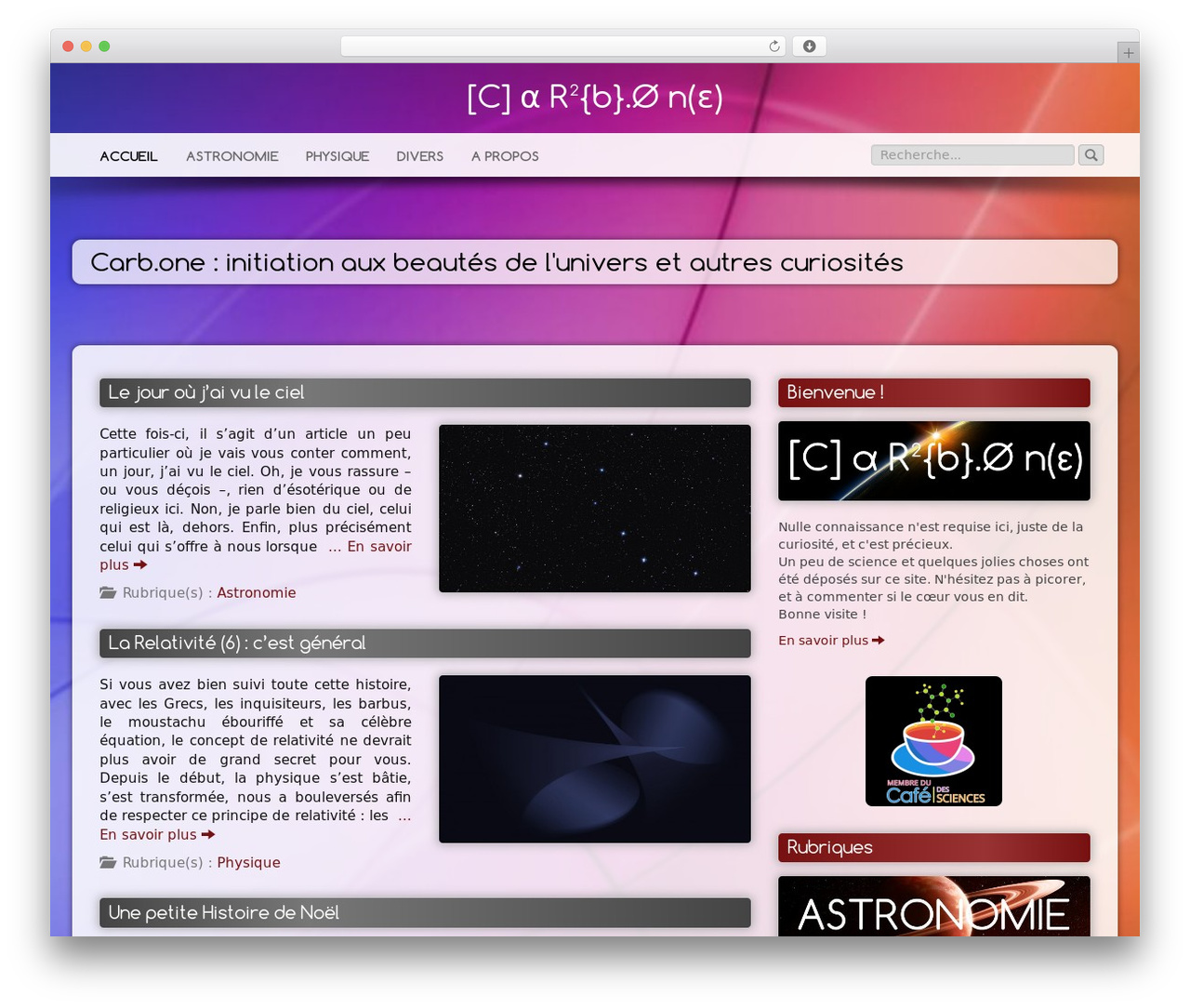Viewport: 1190px width, 1008px height.
Task: Focus the Recherche search field
Action: 972,155
